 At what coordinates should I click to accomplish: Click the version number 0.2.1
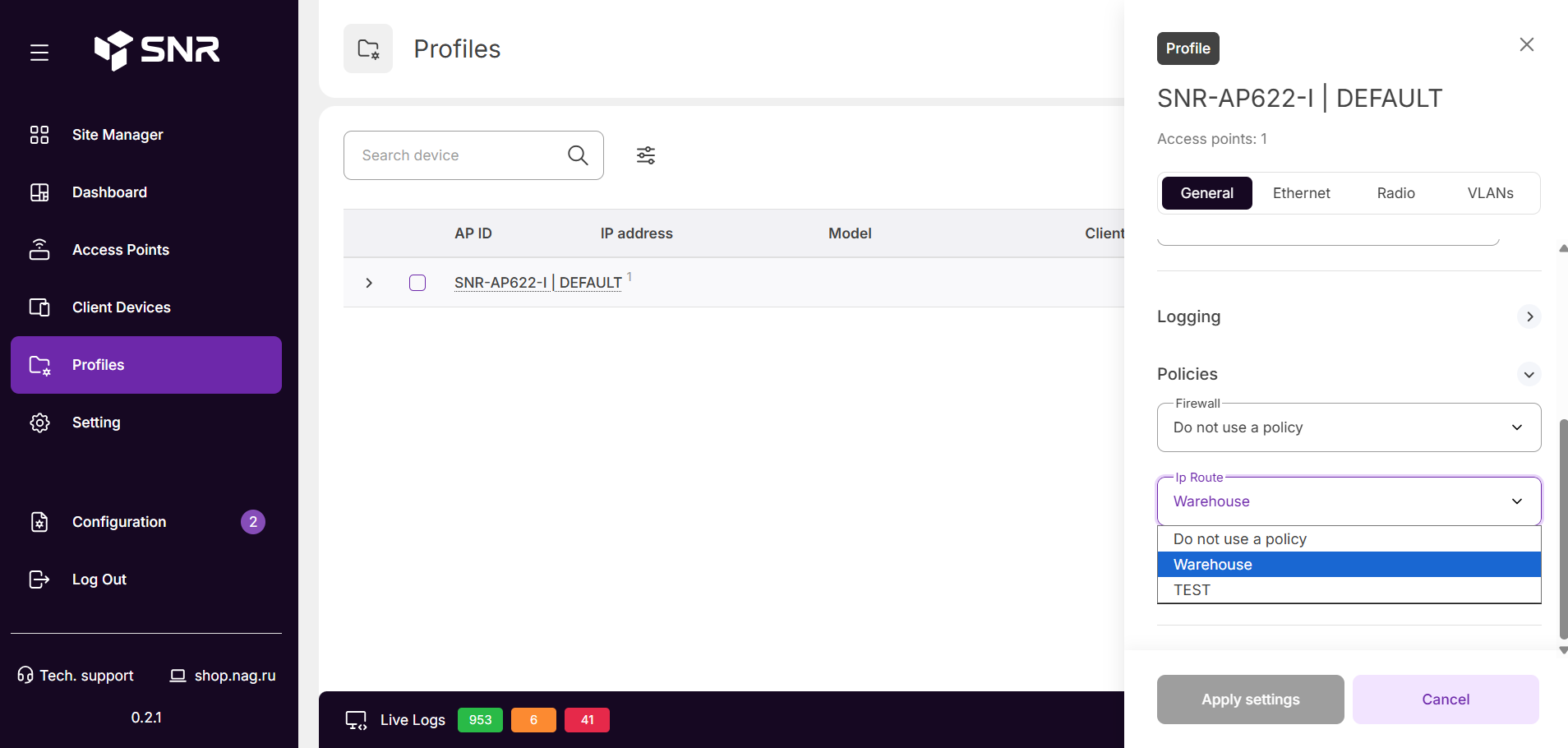(x=146, y=718)
